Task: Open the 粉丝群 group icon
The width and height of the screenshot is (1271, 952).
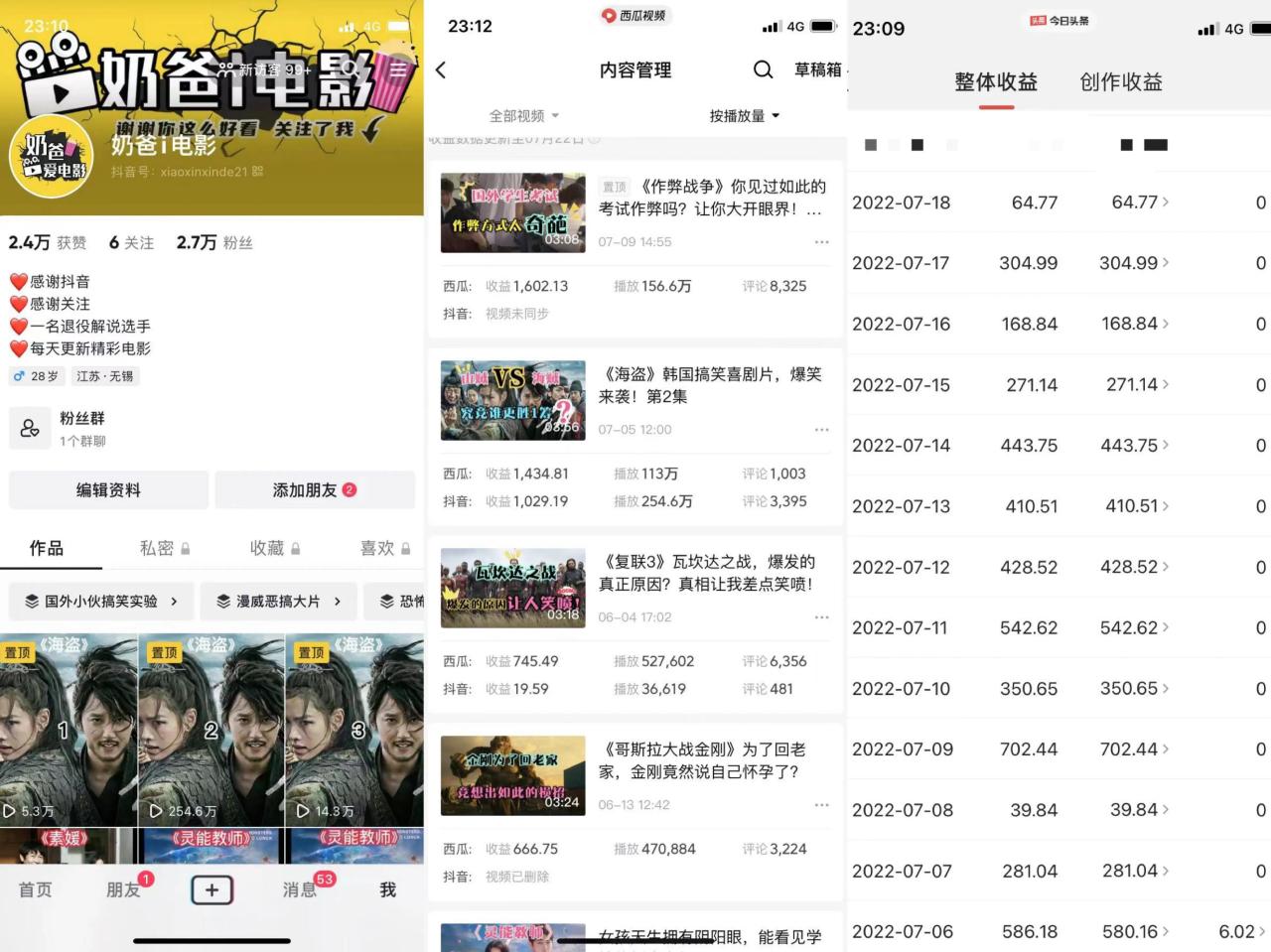Action: 30,429
